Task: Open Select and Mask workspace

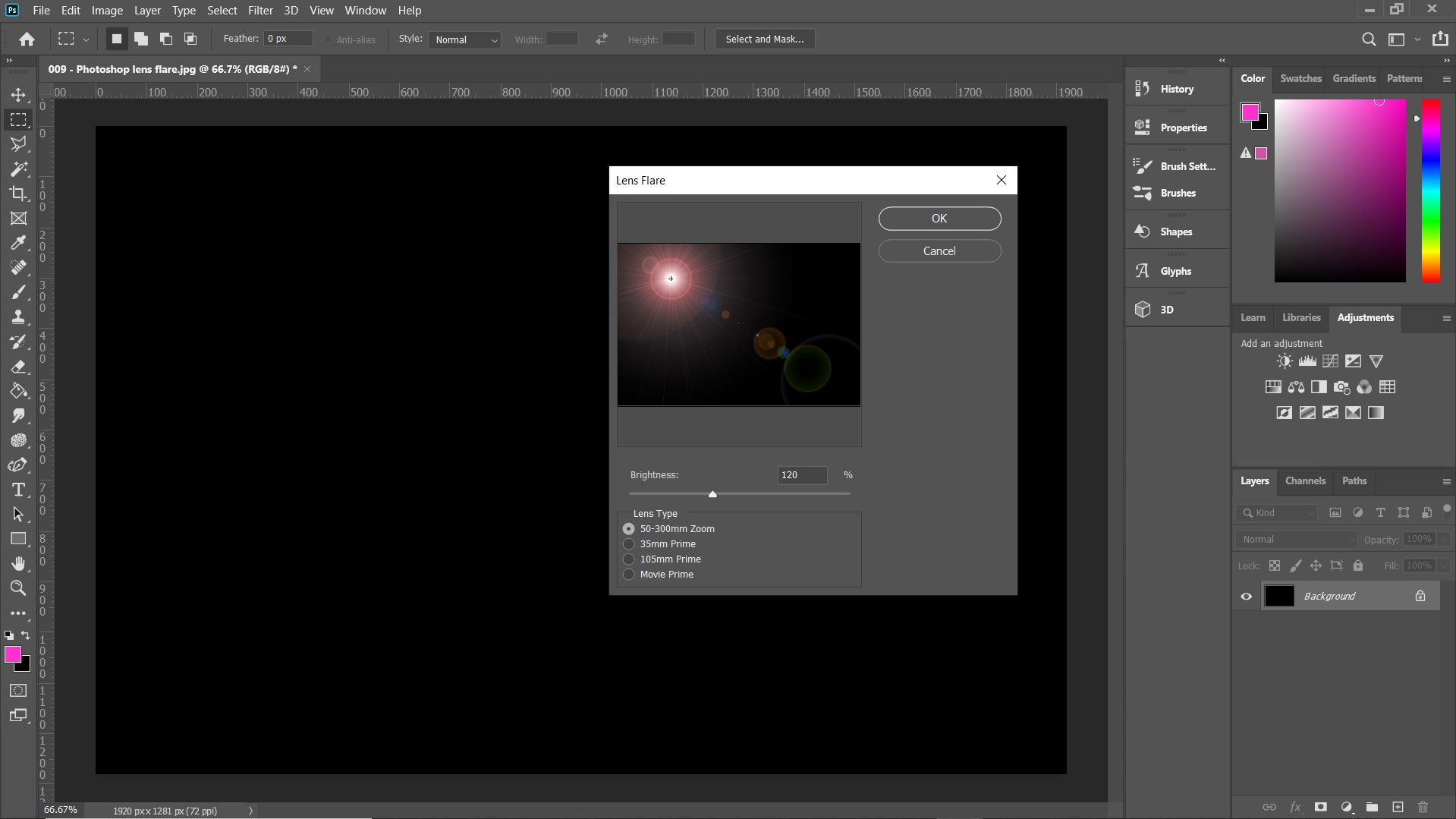Action: click(763, 39)
